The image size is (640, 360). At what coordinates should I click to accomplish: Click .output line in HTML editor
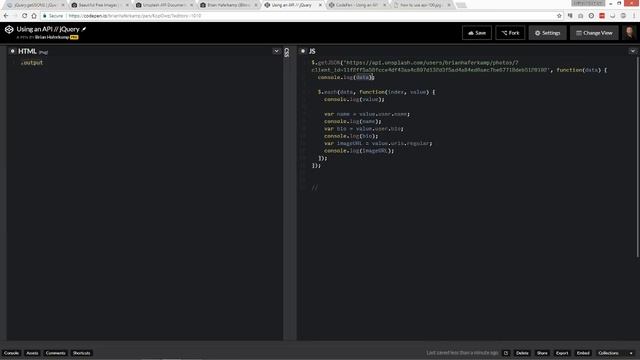32,62
